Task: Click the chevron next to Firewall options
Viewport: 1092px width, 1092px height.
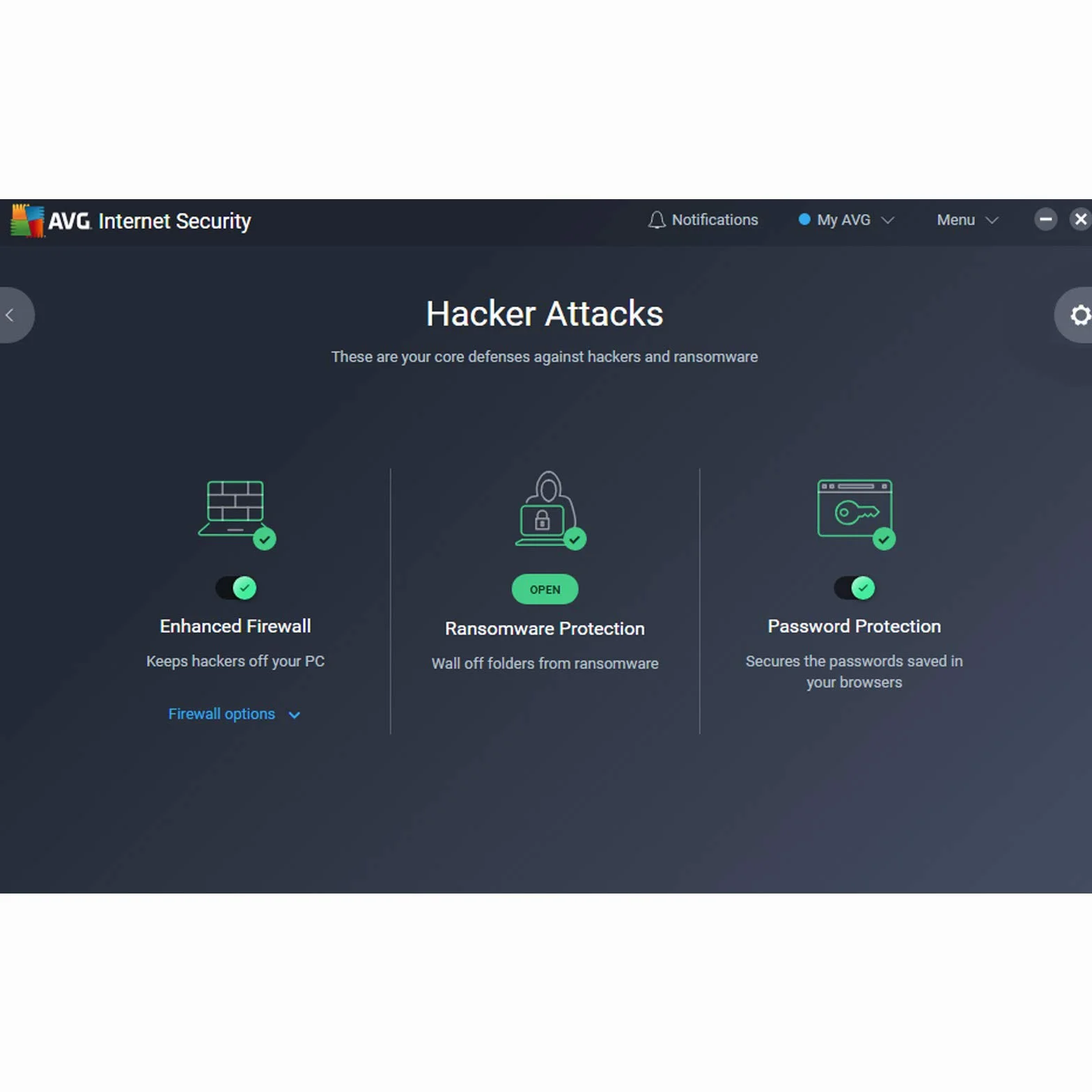Action: (x=295, y=715)
